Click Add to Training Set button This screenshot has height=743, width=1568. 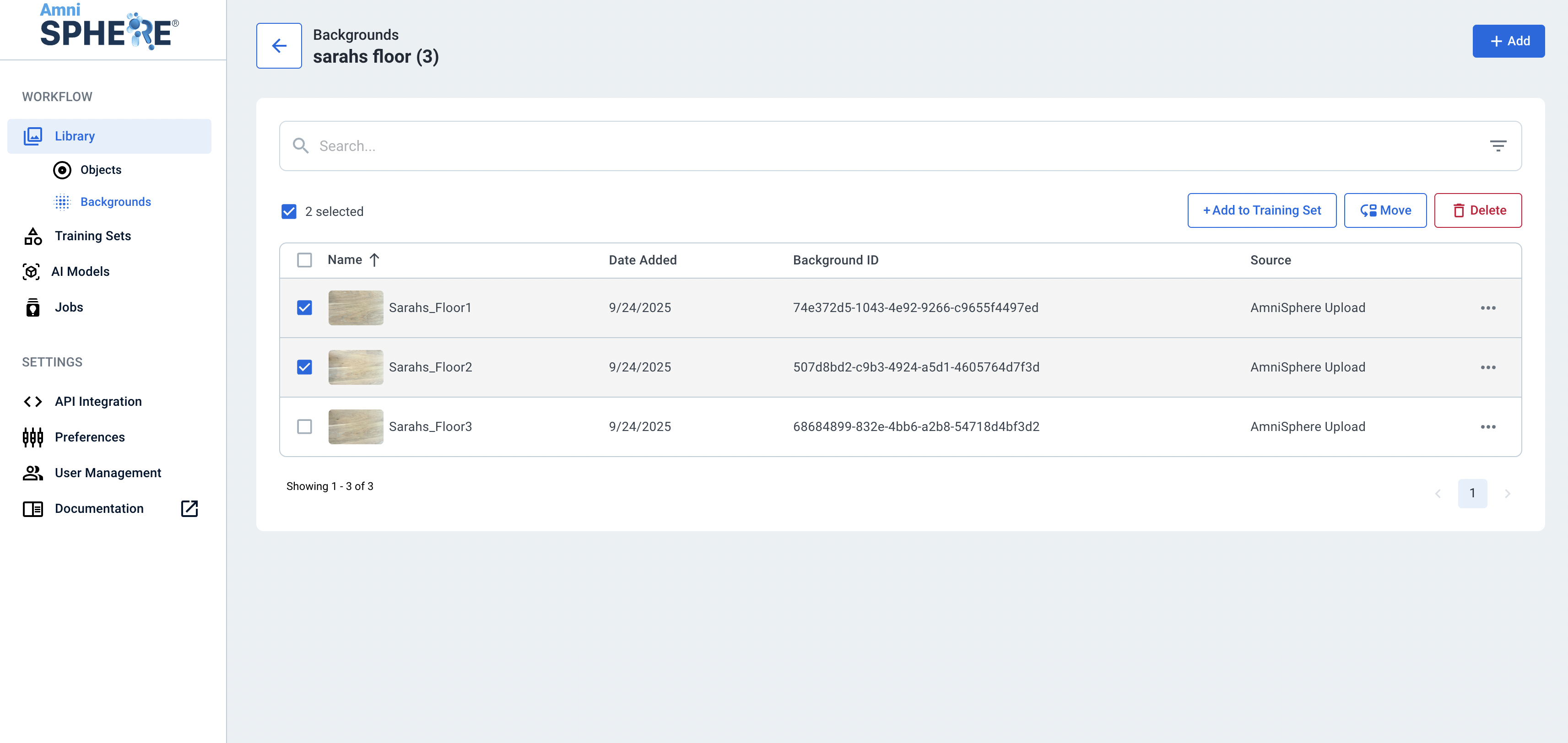1262,210
